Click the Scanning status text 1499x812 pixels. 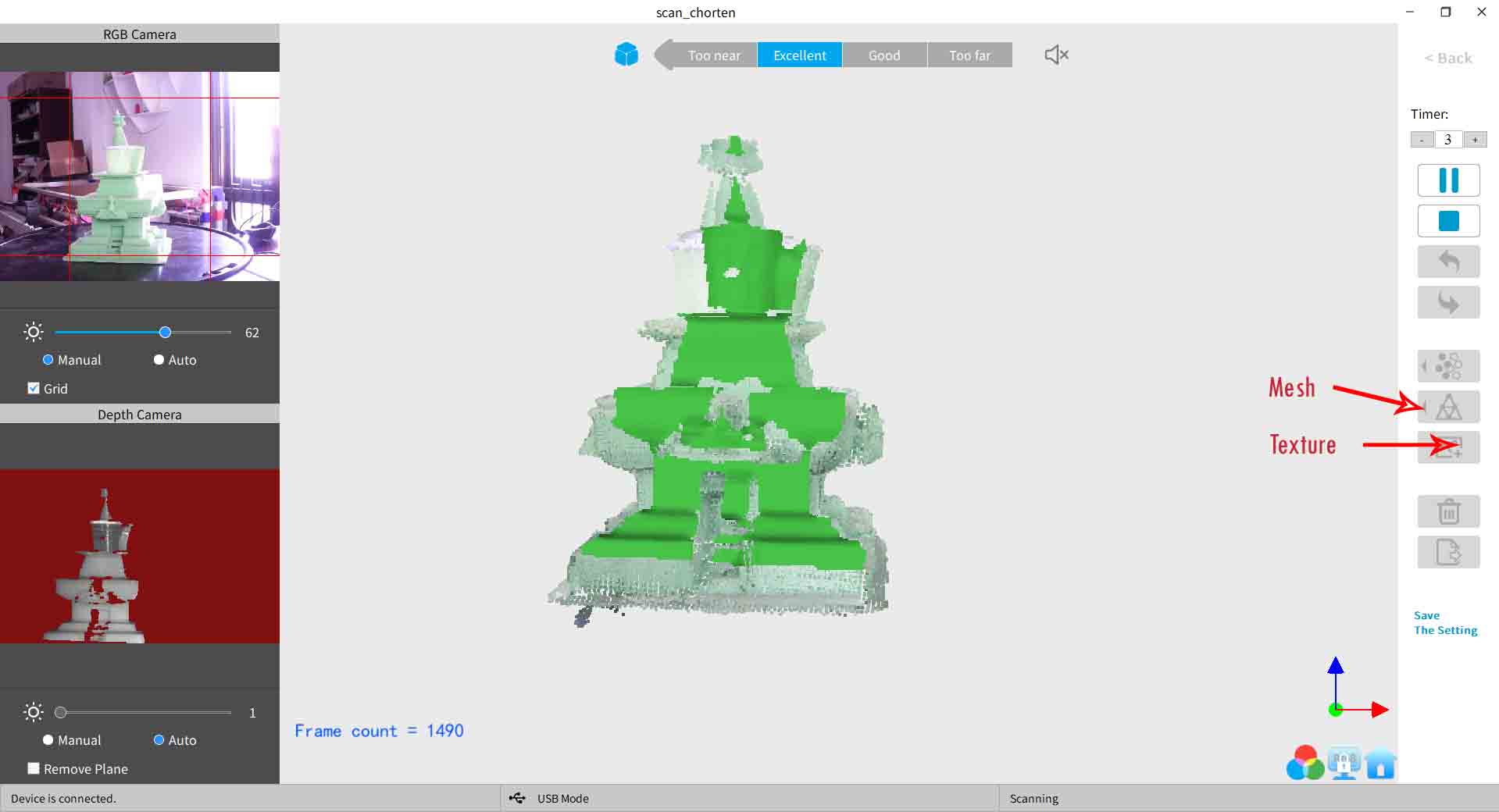1033,798
